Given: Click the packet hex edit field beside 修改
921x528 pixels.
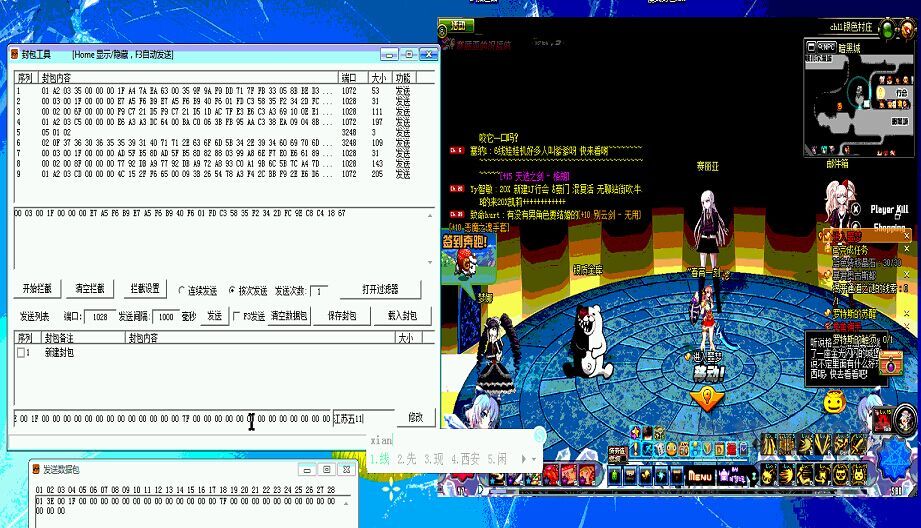Looking at the screenshot, I should 172,419.
